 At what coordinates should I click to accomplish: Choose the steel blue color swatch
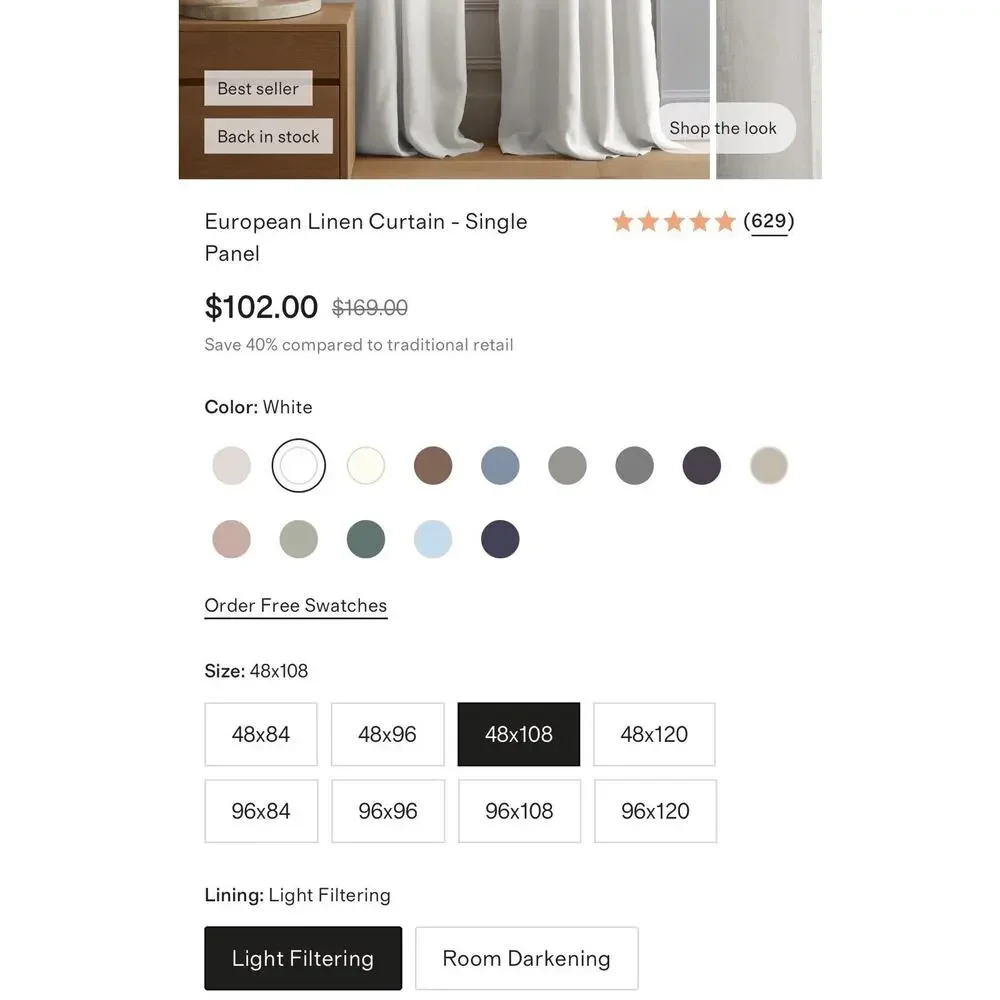(x=500, y=466)
